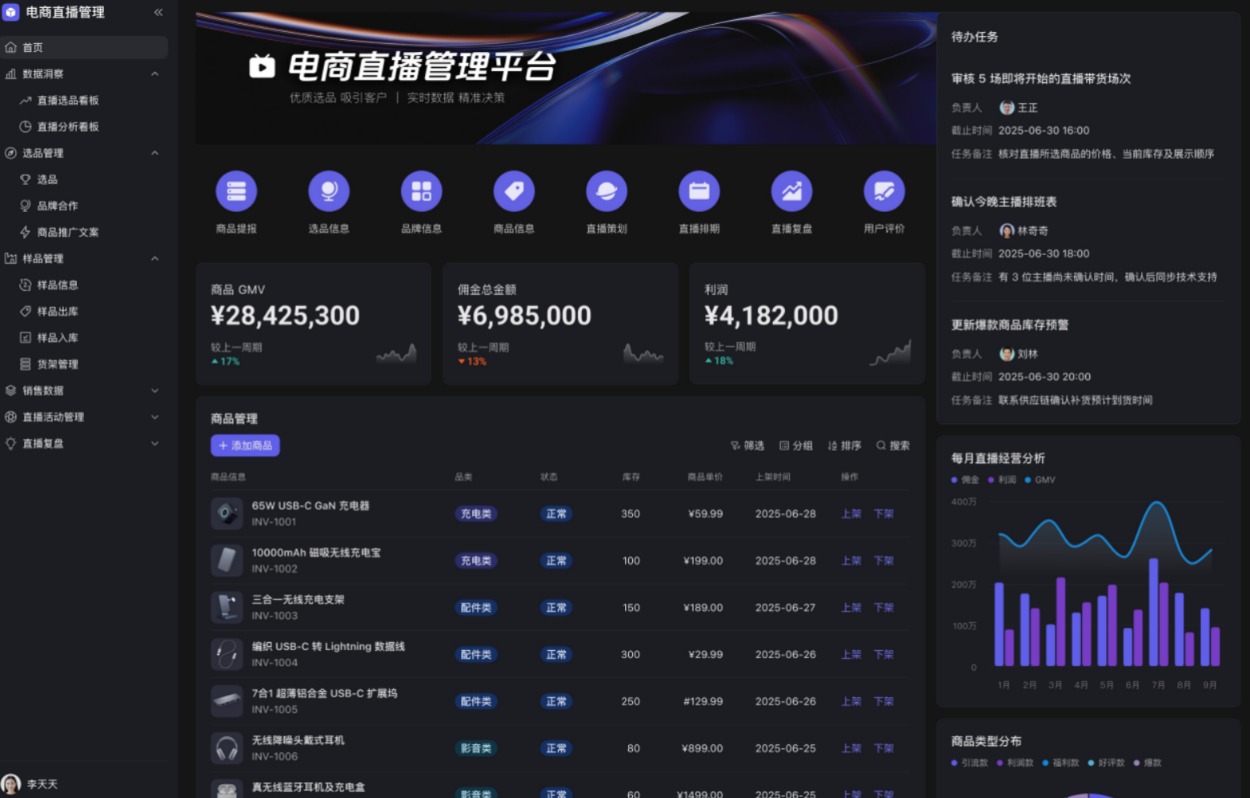Image resolution: width=1250 pixels, height=798 pixels.
Task: Open the 直播策划 planet icon
Action: click(606, 191)
